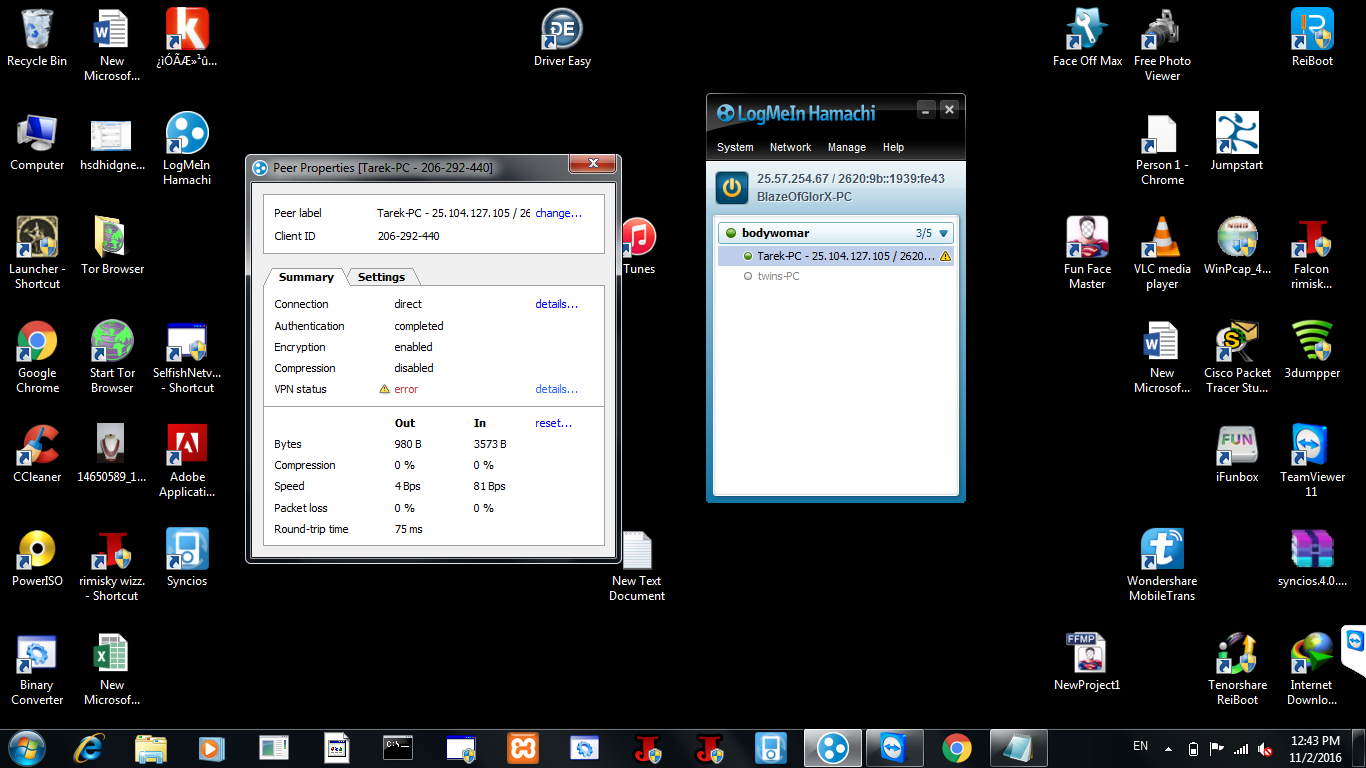Open Tenorshare ReiBoot desktop icon

click(x=1237, y=669)
